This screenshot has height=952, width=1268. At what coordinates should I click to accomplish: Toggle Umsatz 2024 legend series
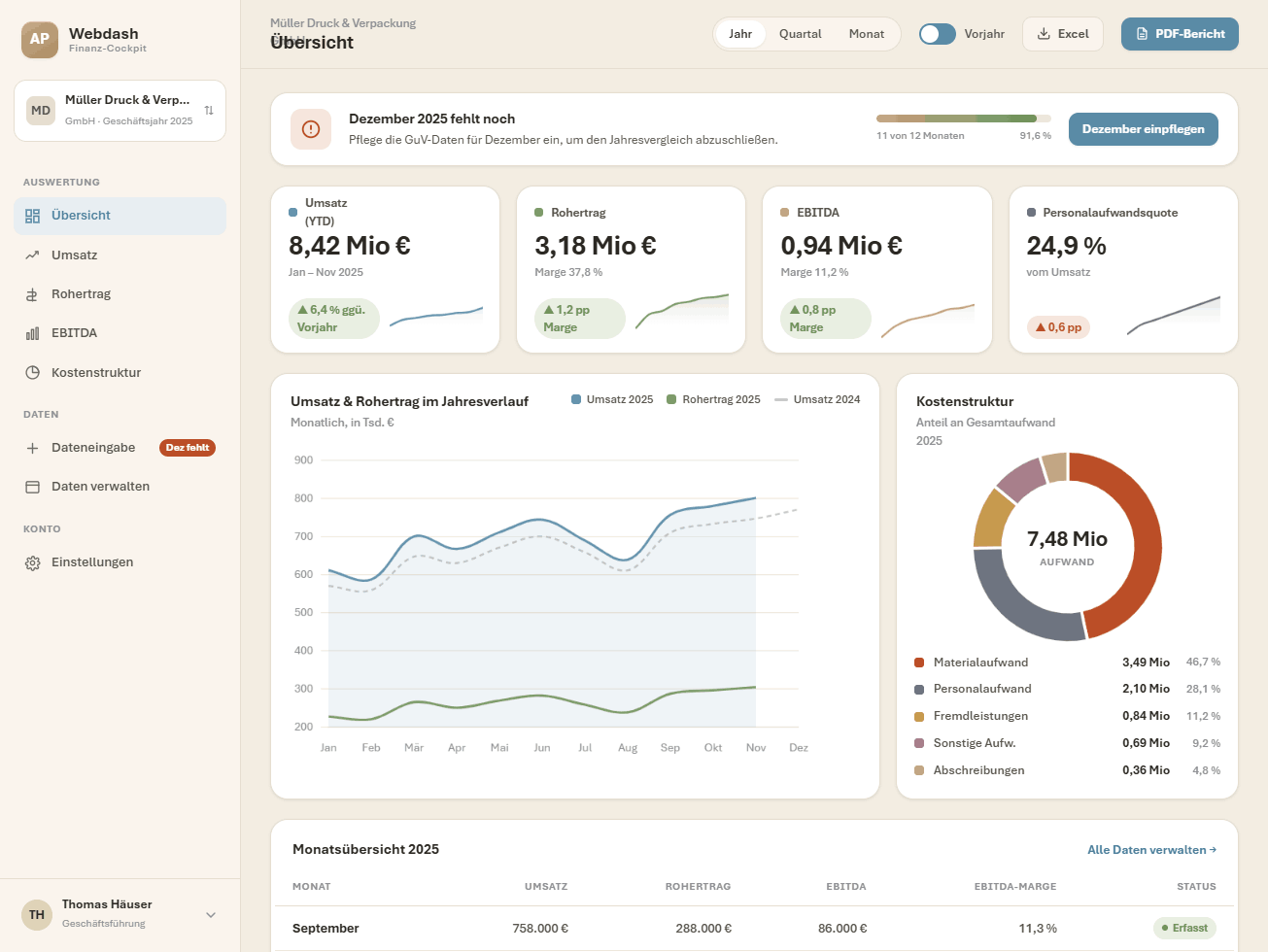[817, 399]
